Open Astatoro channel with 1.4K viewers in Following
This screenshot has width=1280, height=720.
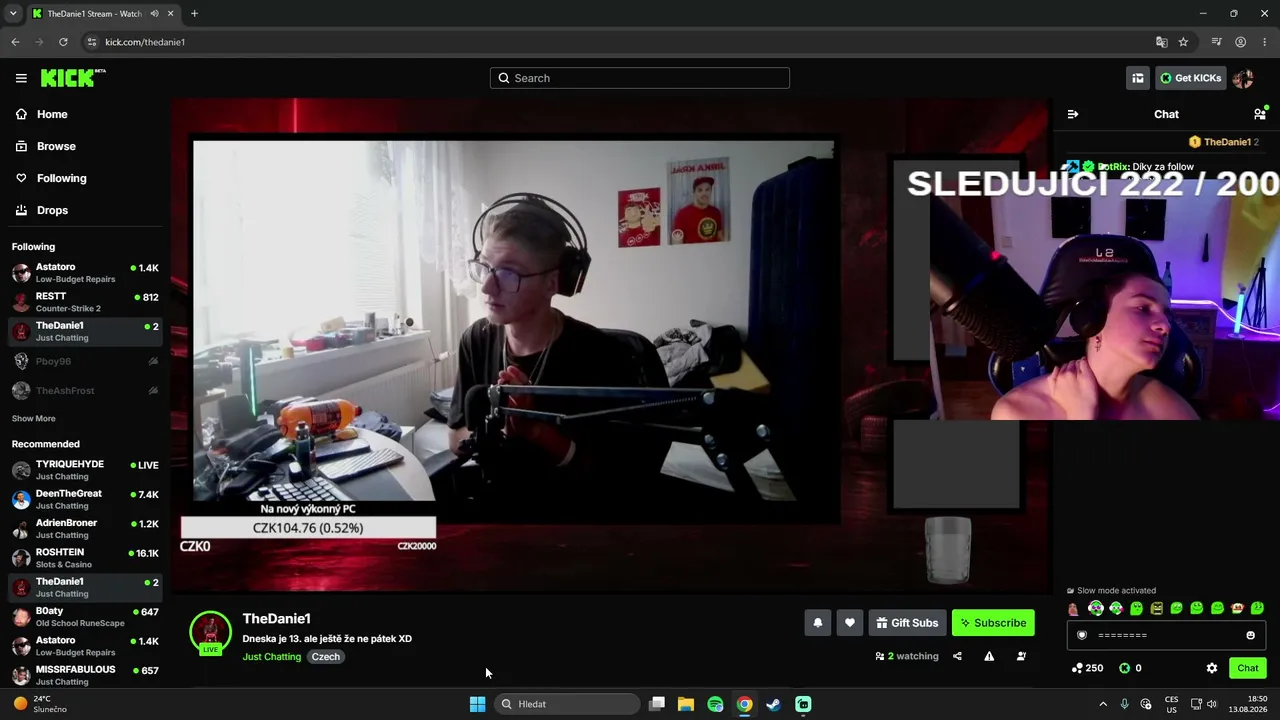(84, 273)
